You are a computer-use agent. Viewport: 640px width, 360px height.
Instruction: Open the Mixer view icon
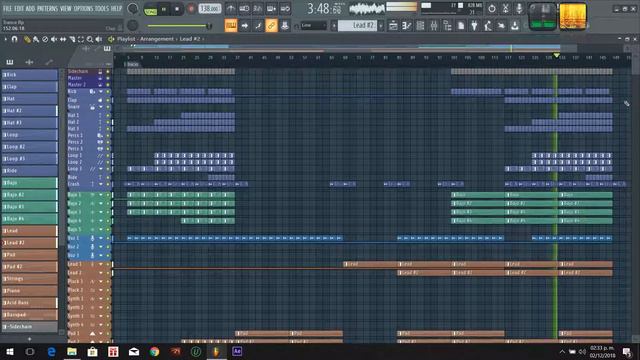pyautogui.click(x=433, y=26)
